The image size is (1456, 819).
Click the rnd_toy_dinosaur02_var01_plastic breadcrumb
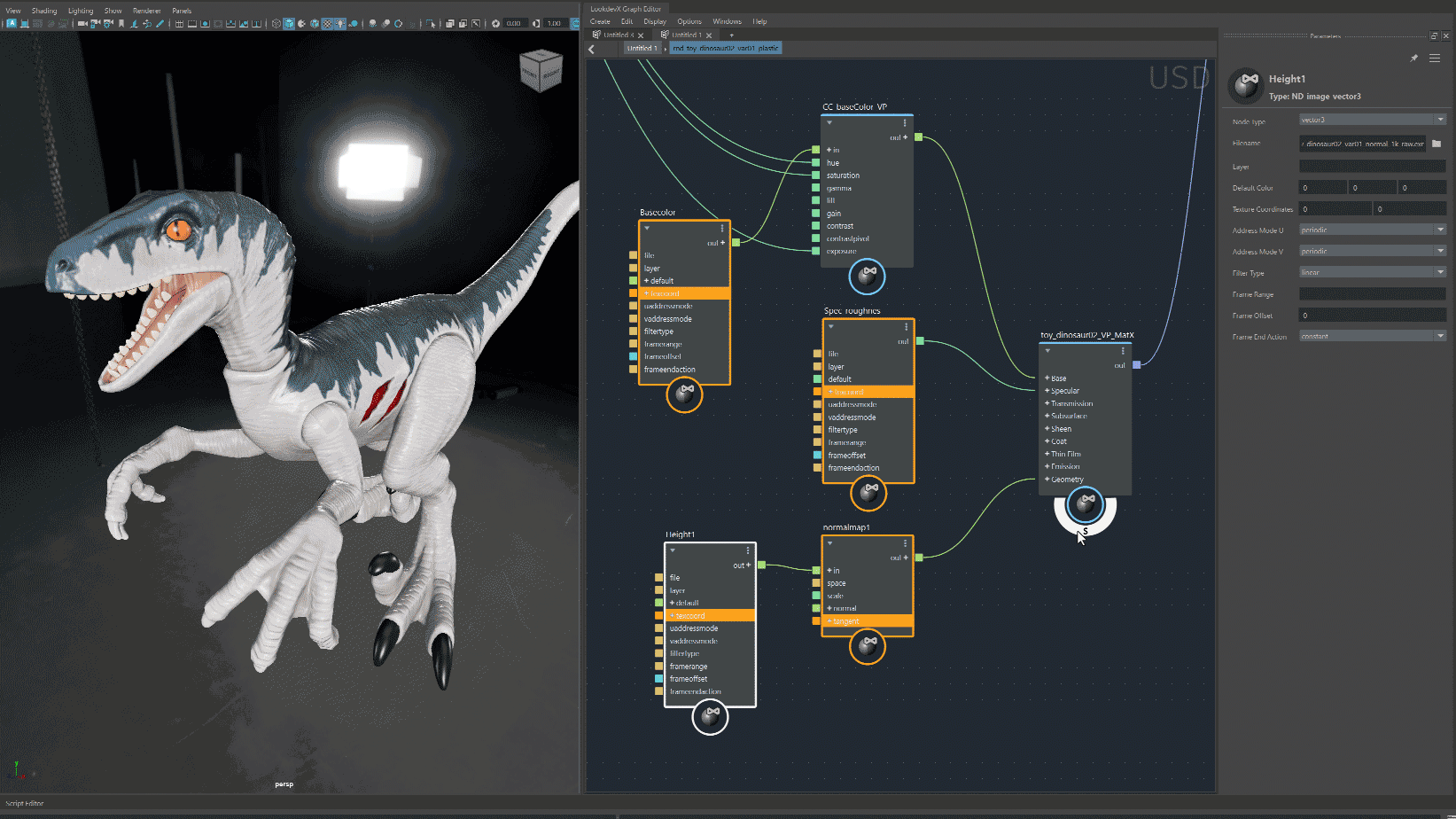click(x=726, y=48)
